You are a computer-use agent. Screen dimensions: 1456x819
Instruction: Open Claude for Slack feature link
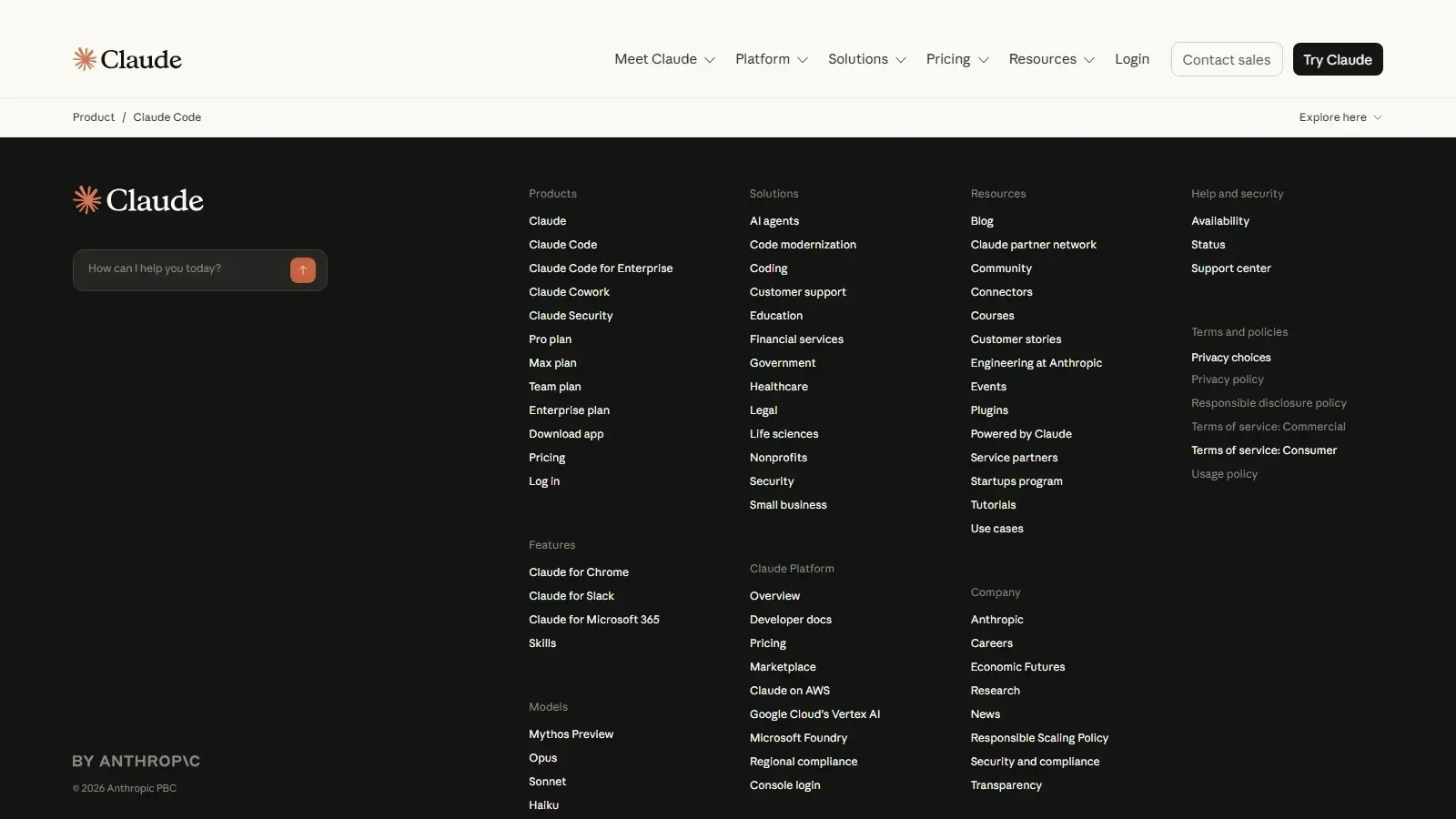tap(571, 596)
